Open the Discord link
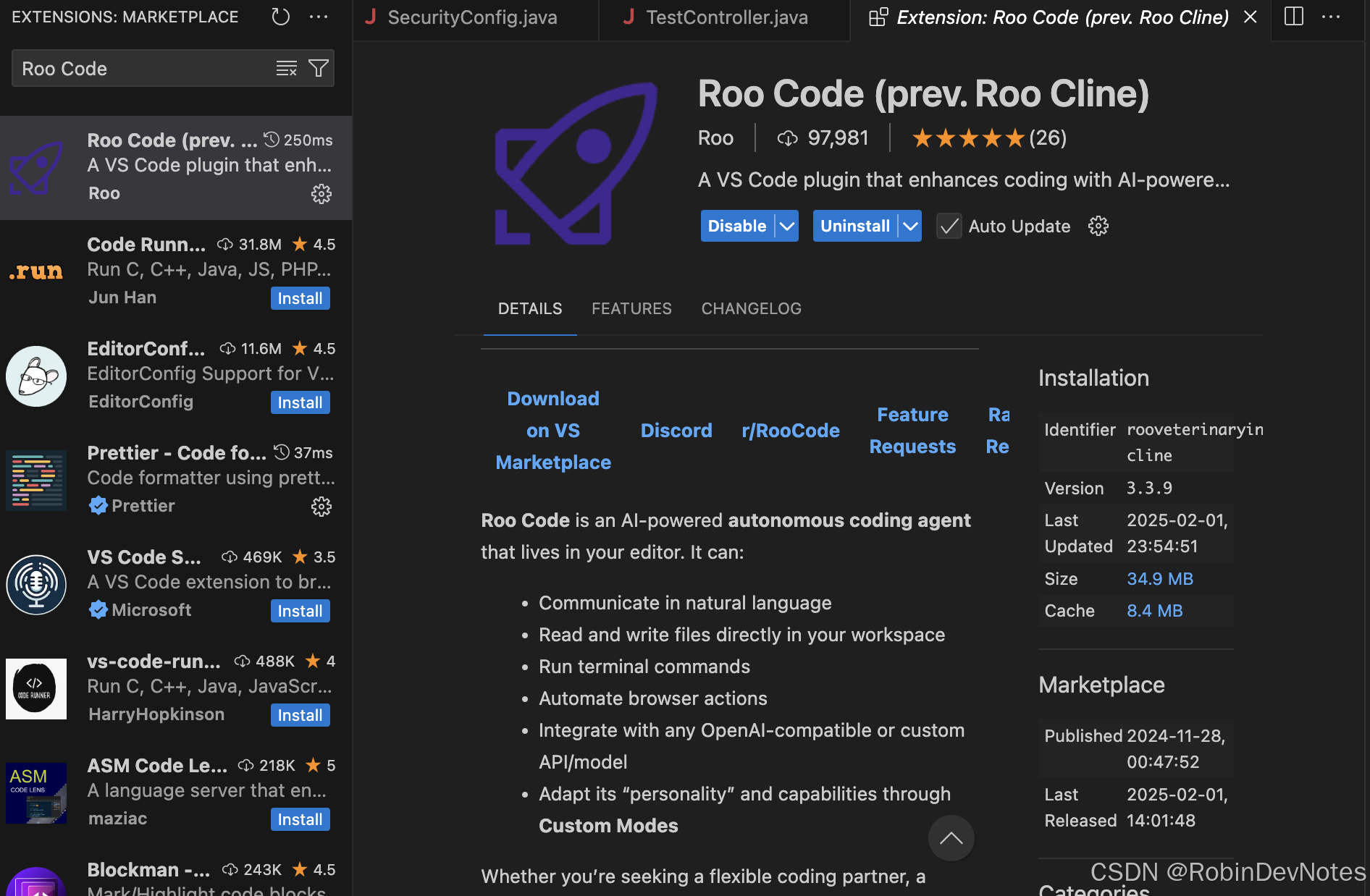Viewport: 1370px width, 896px height. pyautogui.click(x=676, y=431)
